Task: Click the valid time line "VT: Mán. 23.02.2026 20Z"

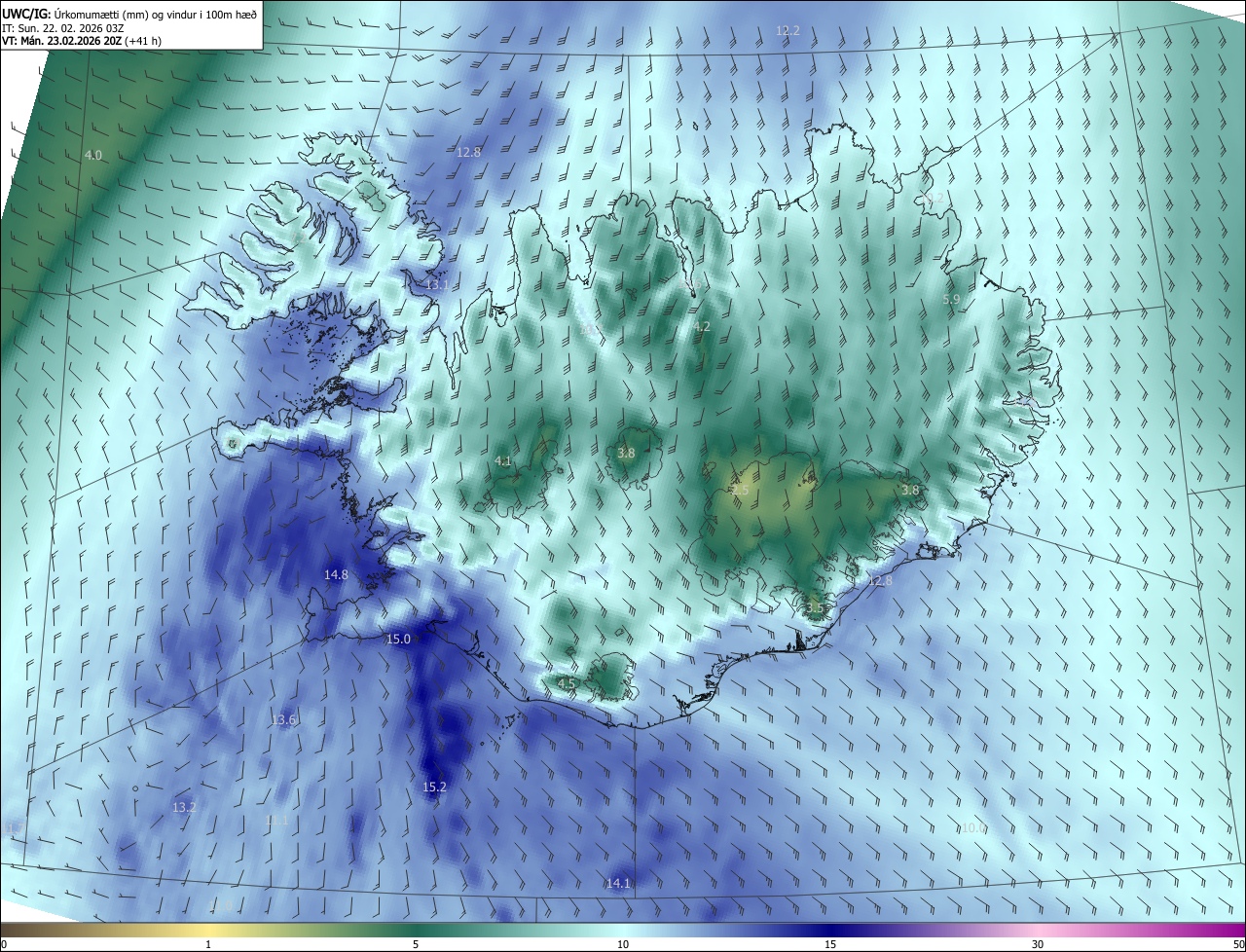Action: (84, 42)
